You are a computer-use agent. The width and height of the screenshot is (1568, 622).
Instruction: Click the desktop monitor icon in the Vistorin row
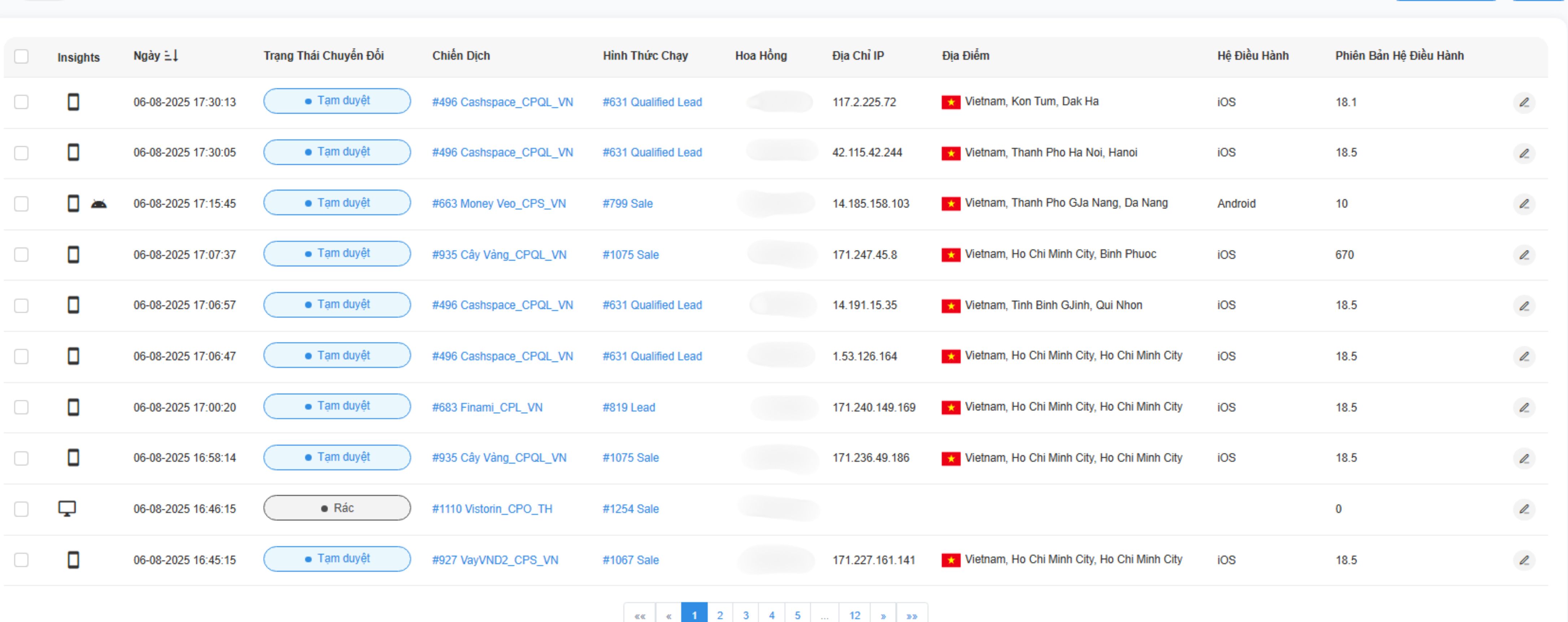pos(67,508)
